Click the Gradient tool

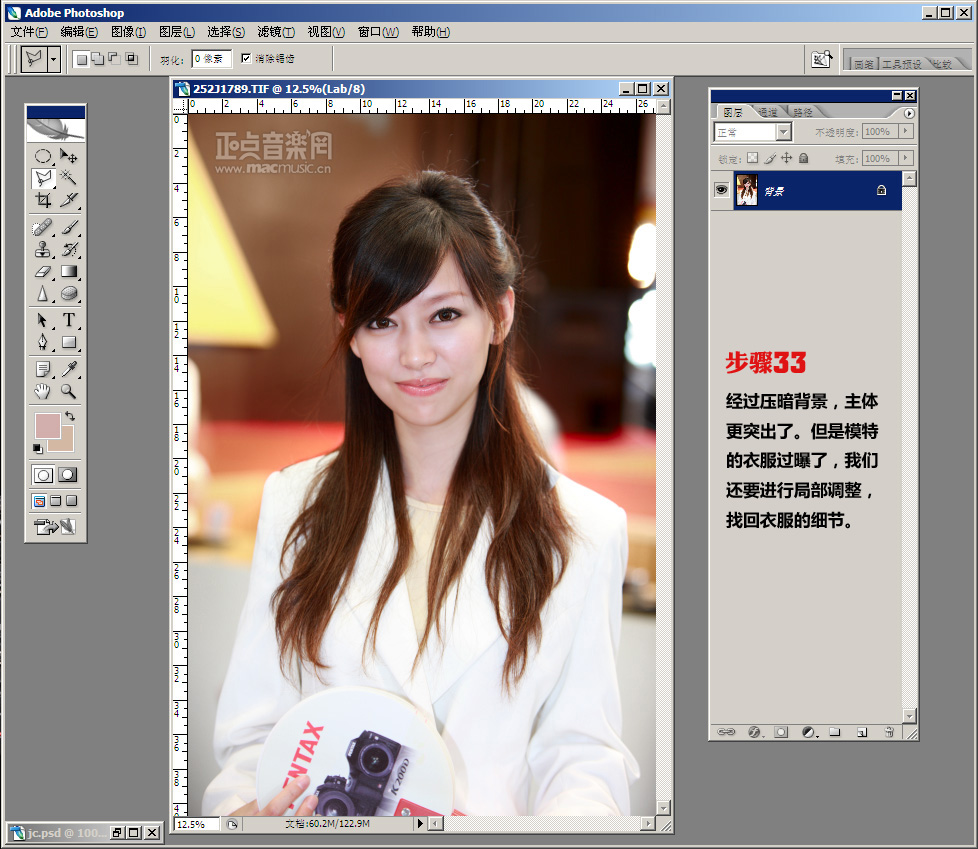point(69,271)
